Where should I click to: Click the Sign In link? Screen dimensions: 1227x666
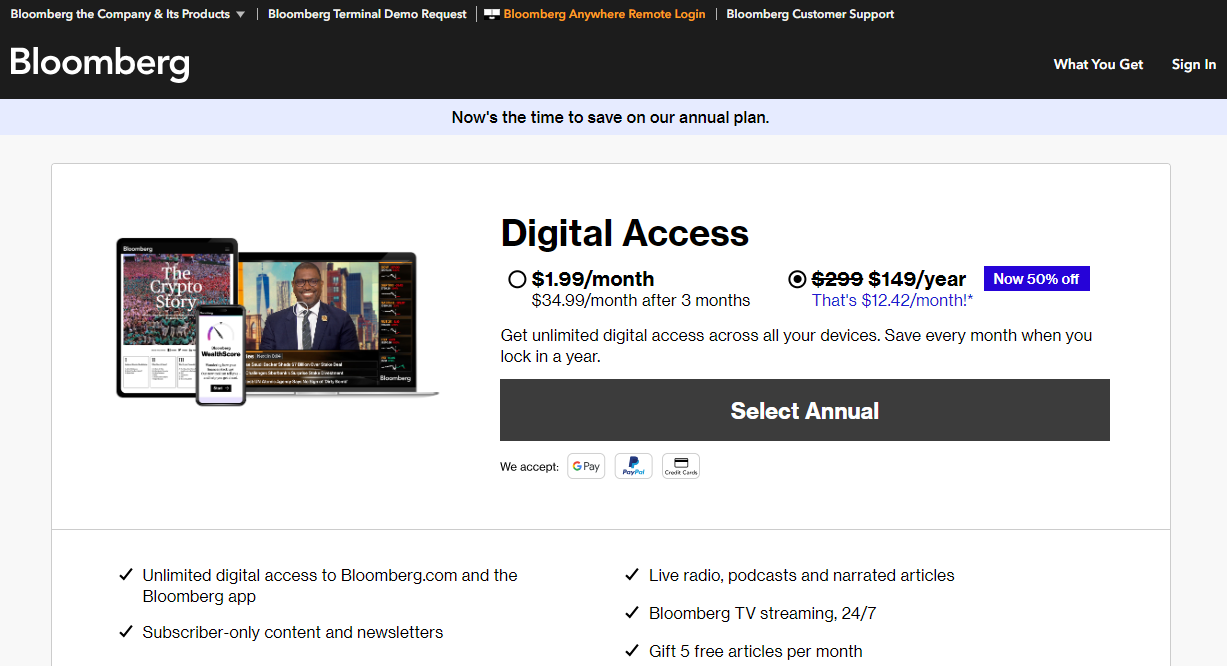[x=1193, y=64]
